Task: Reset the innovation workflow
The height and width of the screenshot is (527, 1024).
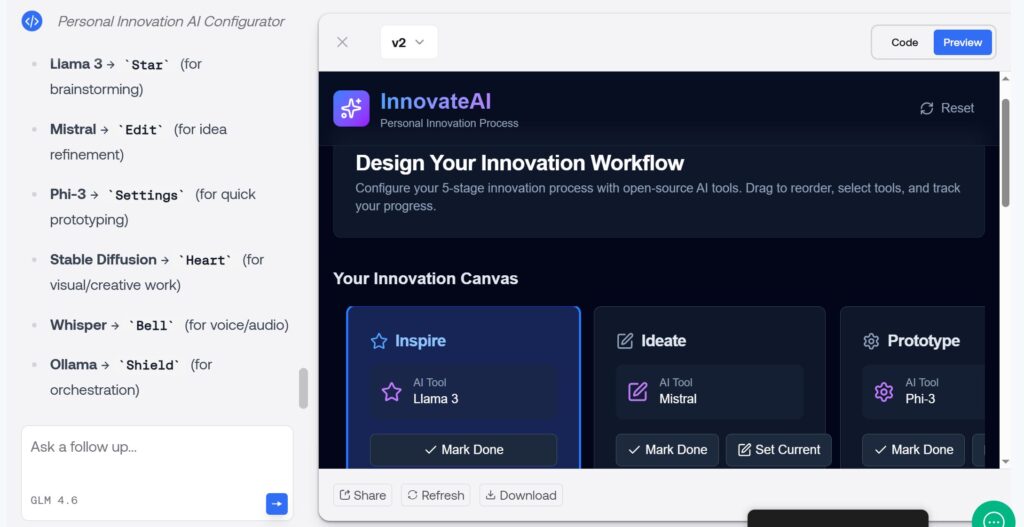Action: coord(946,108)
